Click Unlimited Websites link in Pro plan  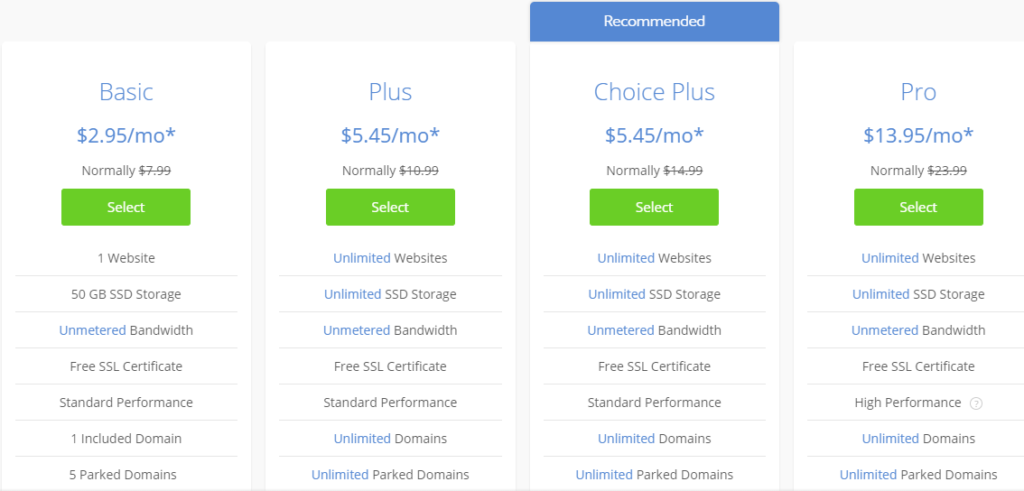click(x=889, y=258)
